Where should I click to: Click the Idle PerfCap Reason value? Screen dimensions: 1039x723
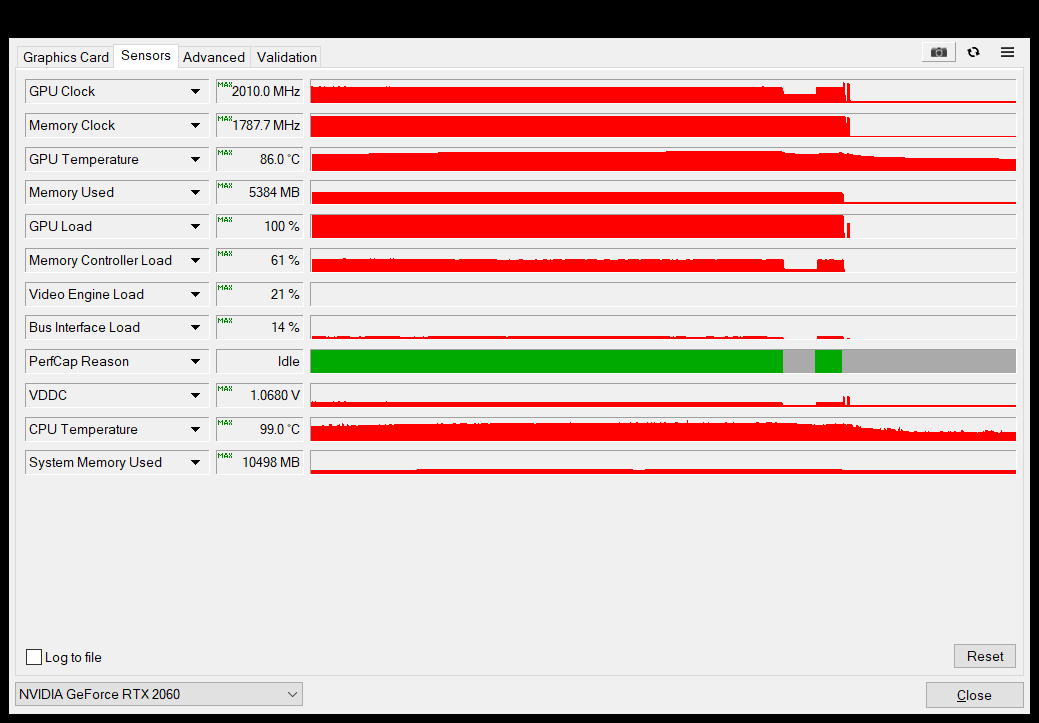[x=260, y=361]
